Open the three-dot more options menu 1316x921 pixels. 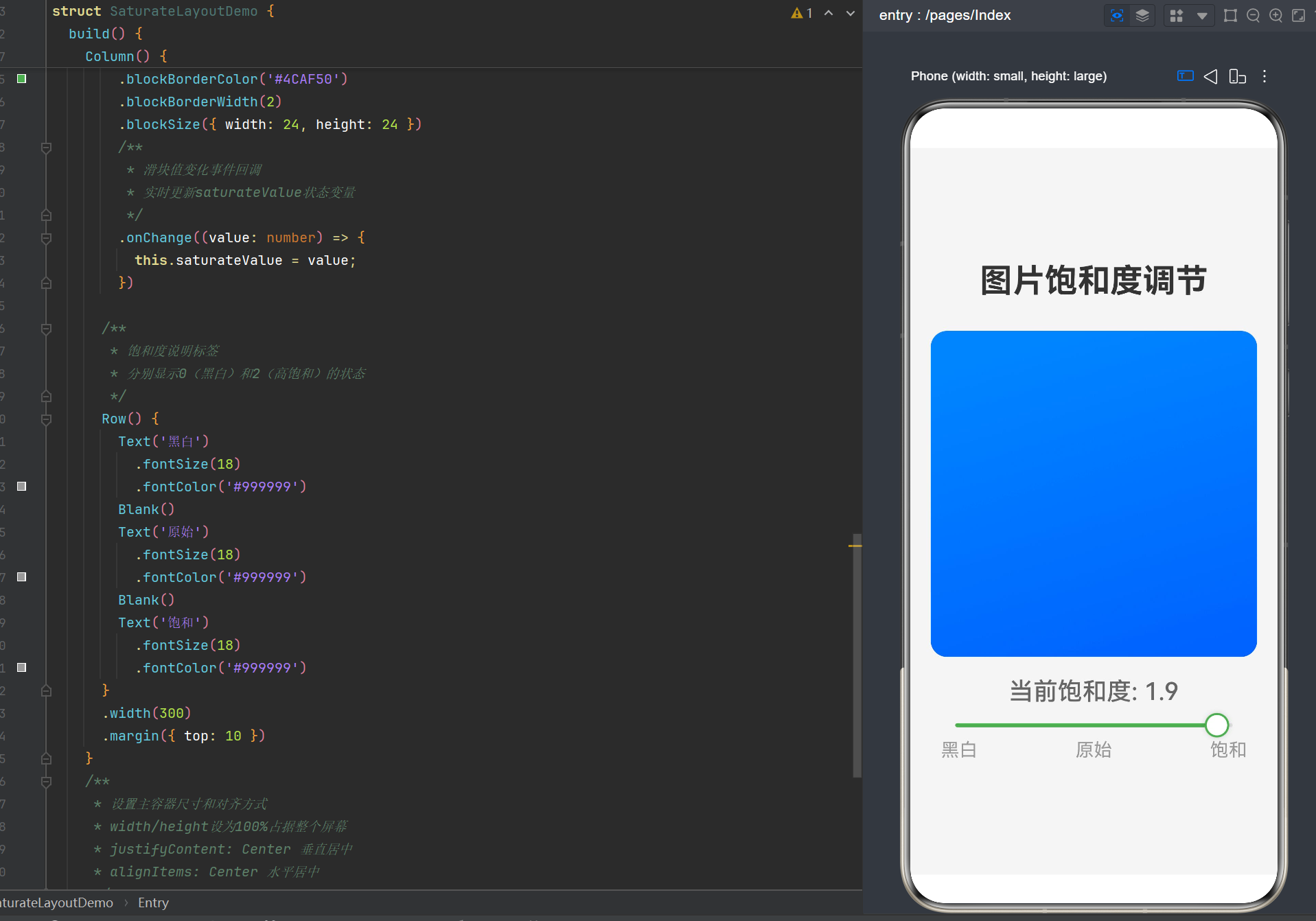(x=1265, y=76)
